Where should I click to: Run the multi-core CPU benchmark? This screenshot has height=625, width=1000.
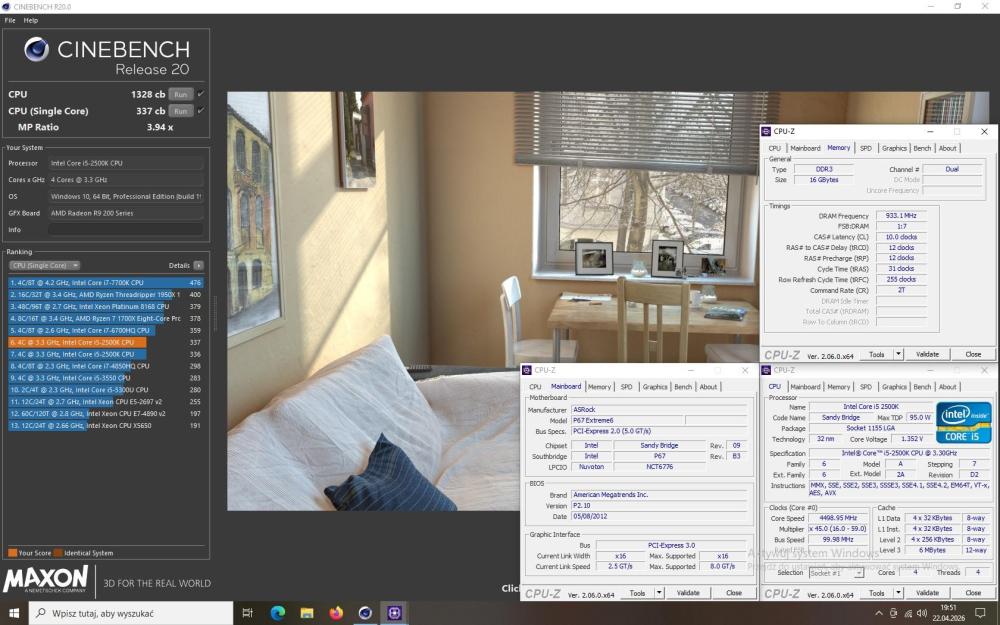180,94
